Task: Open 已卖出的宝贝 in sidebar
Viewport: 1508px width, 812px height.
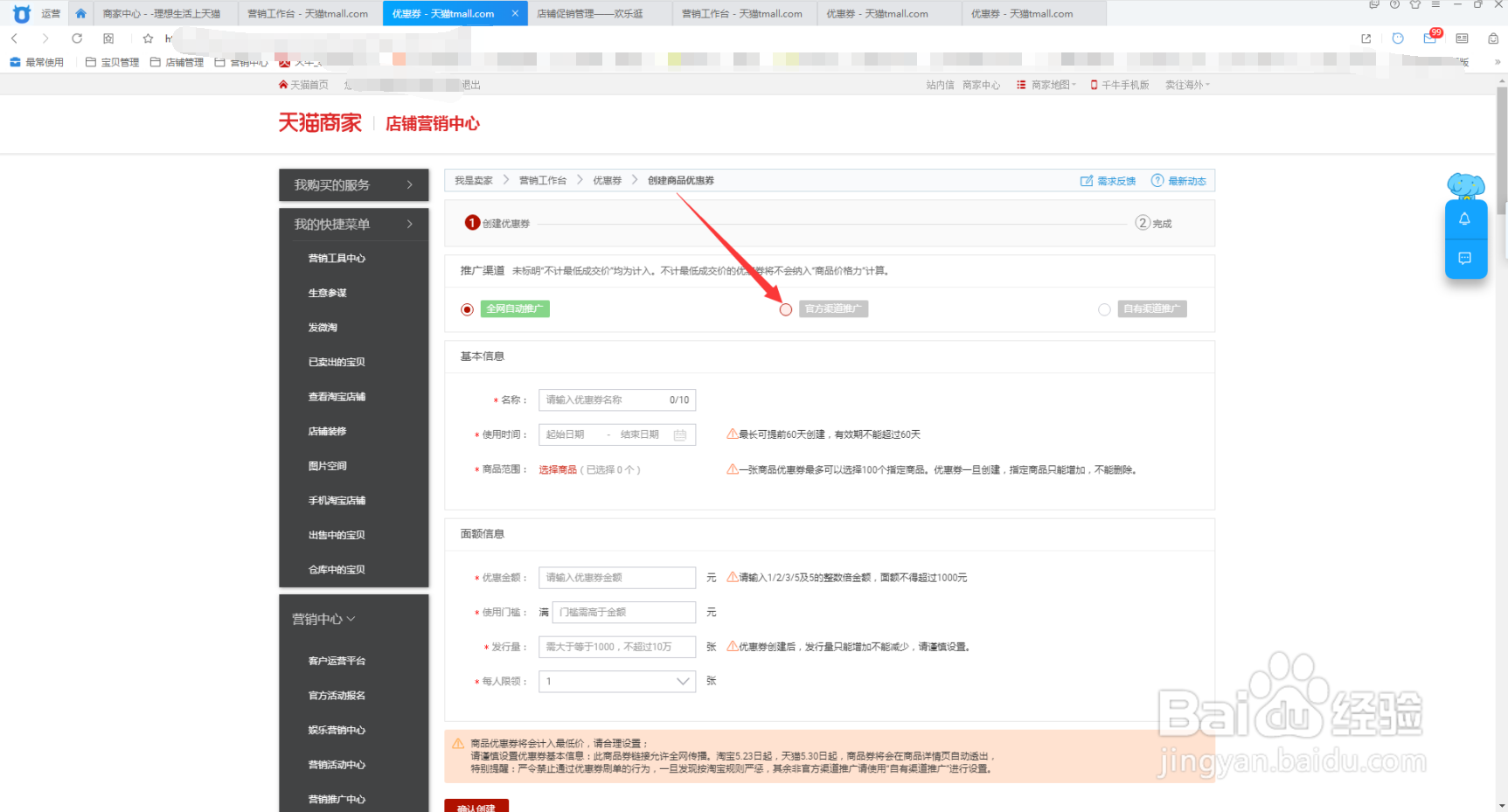Action: pyautogui.click(x=337, y=362)
